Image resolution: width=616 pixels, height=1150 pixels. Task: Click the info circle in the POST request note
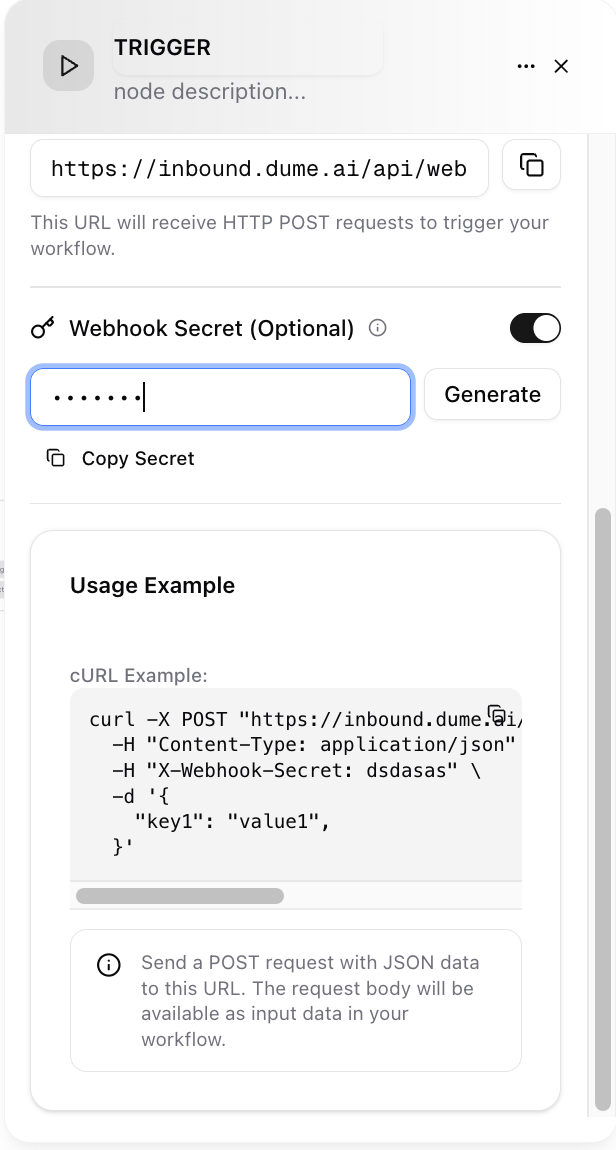click(x=108, y=965)
